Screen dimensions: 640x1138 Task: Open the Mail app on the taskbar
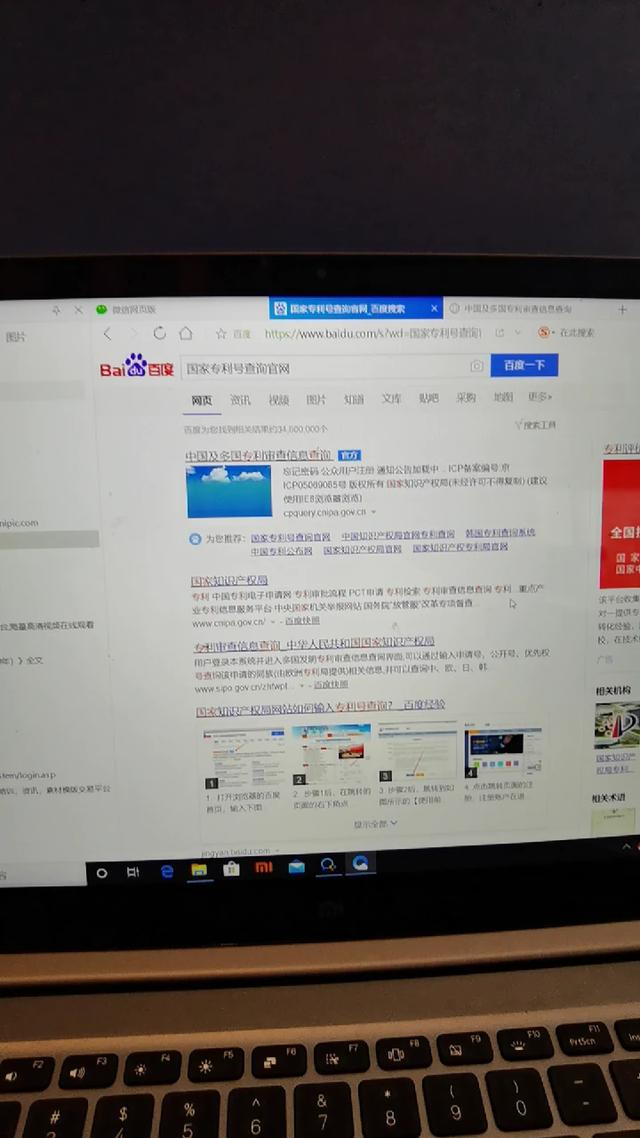click(297, 866)
